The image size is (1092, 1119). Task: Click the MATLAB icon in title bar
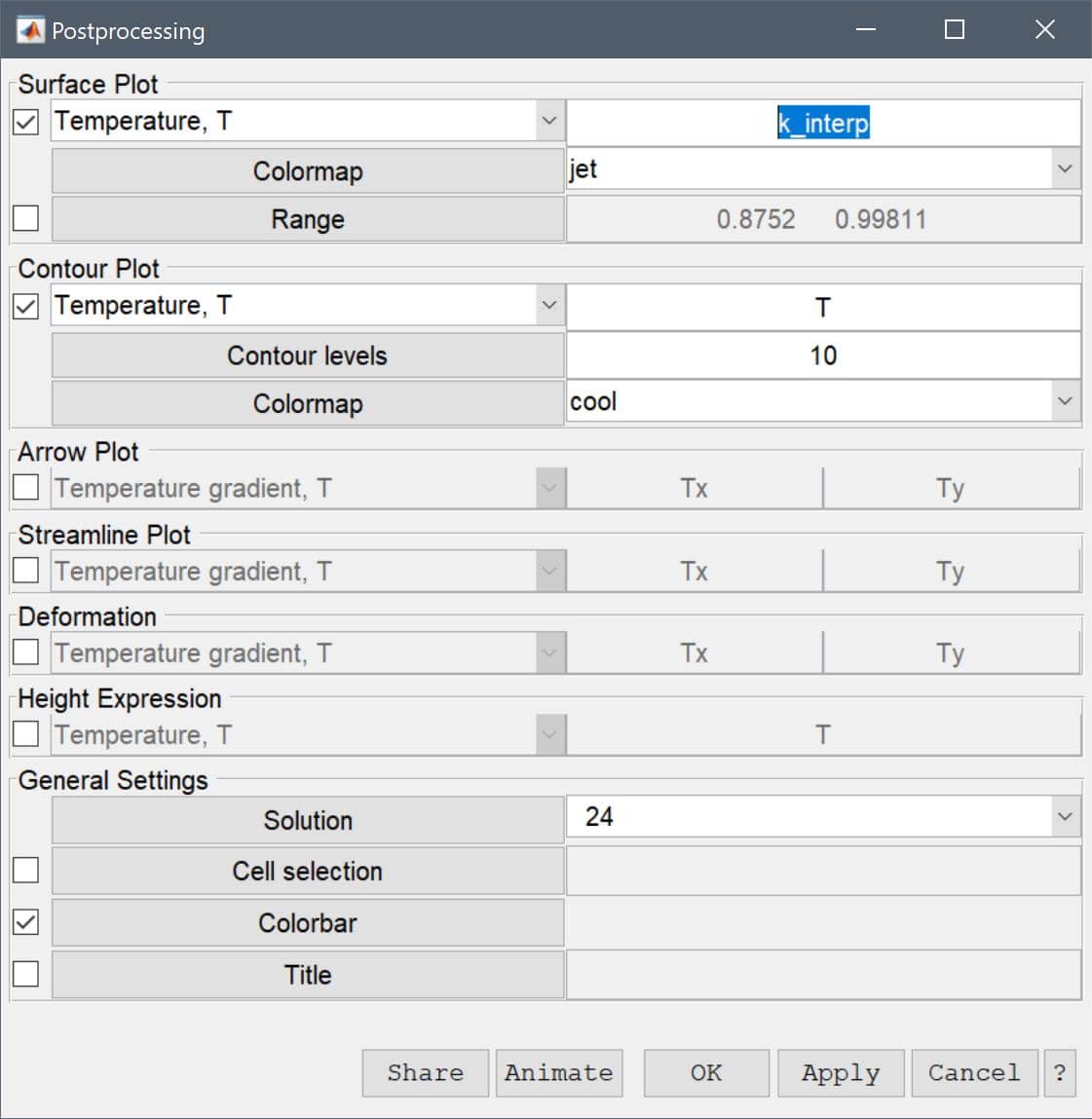[x=30, y=30]
